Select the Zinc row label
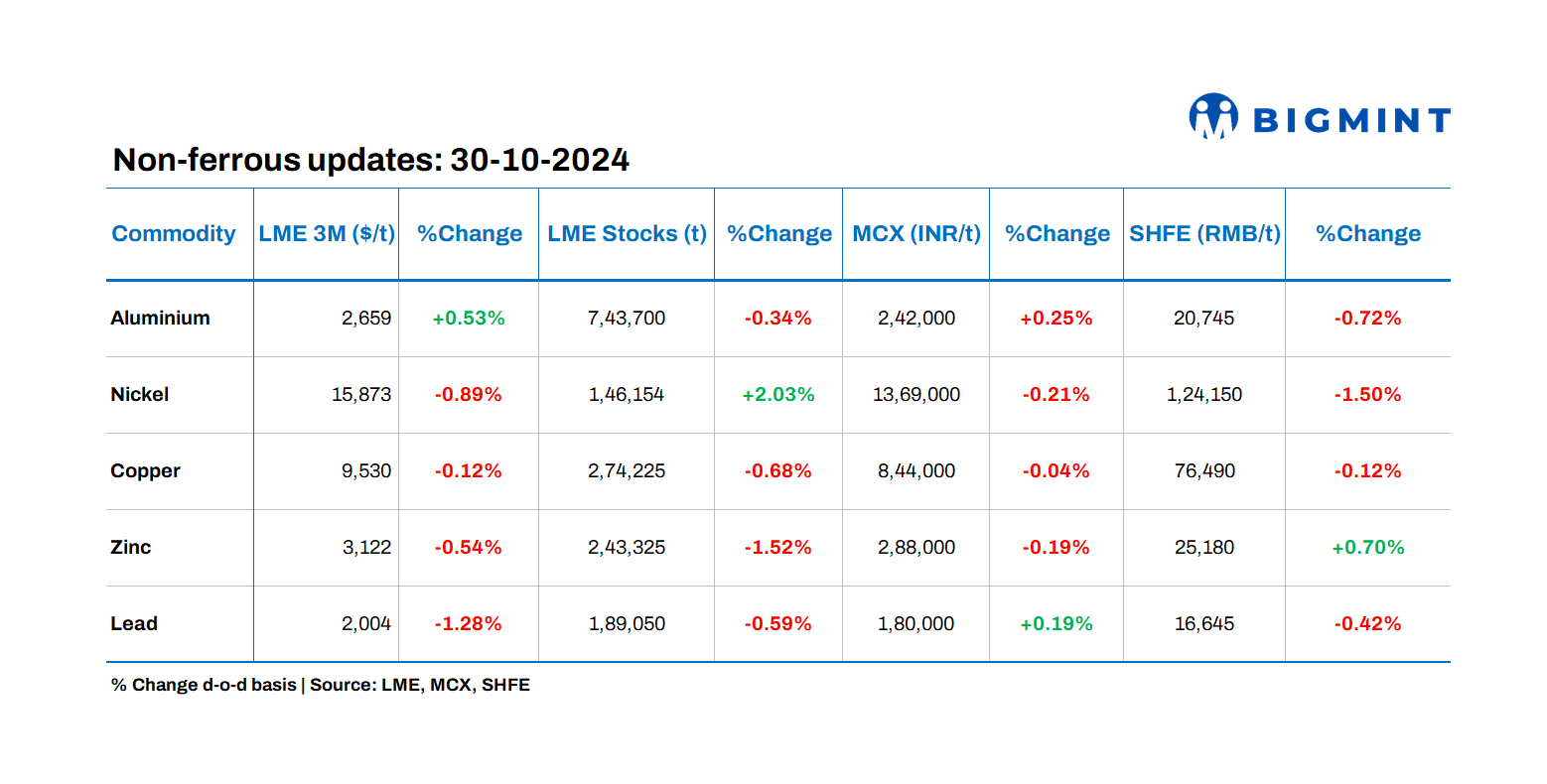This screenshot has width=1547, height=784. (131, 548)
